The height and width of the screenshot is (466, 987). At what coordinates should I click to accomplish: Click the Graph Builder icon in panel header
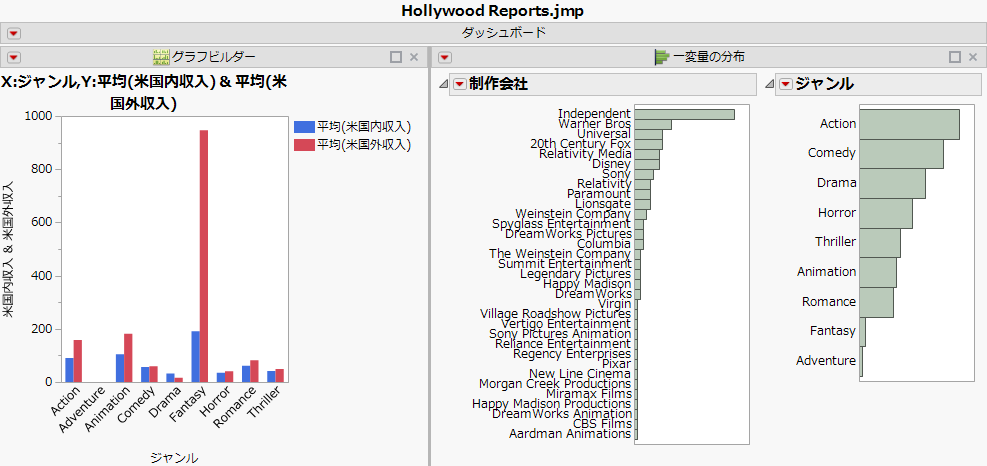161,57
